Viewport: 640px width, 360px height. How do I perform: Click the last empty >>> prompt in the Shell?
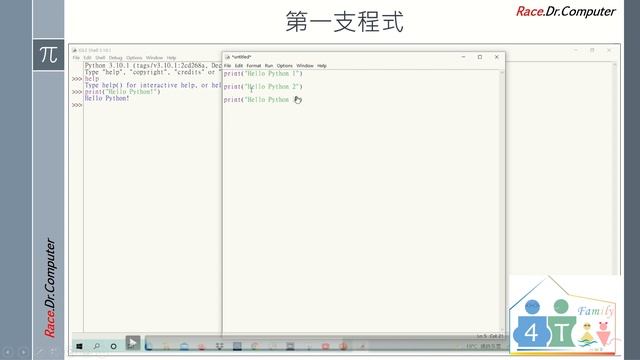77,105
